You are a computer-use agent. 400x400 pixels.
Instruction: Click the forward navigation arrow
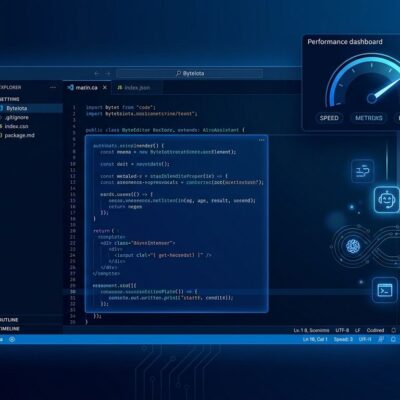point(108,73)
